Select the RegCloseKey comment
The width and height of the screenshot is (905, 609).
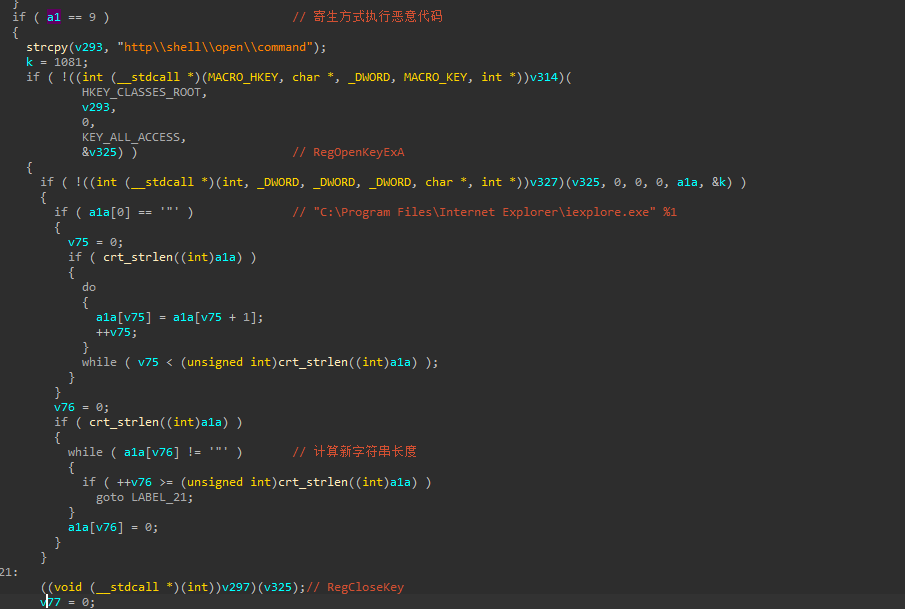(363, 587)
